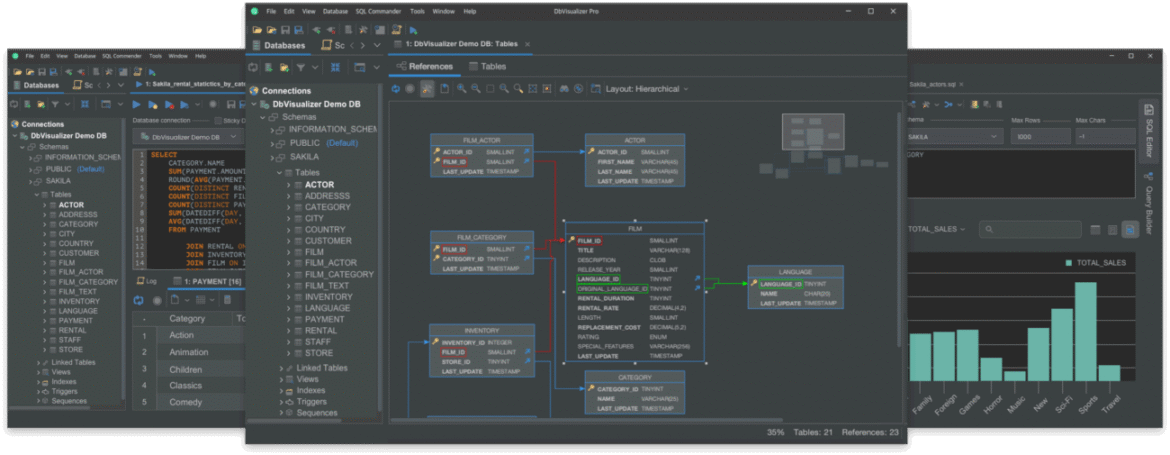Open the Tools menu in front window
Viewport: 1170px width, 455px height.
pos(418,12)
